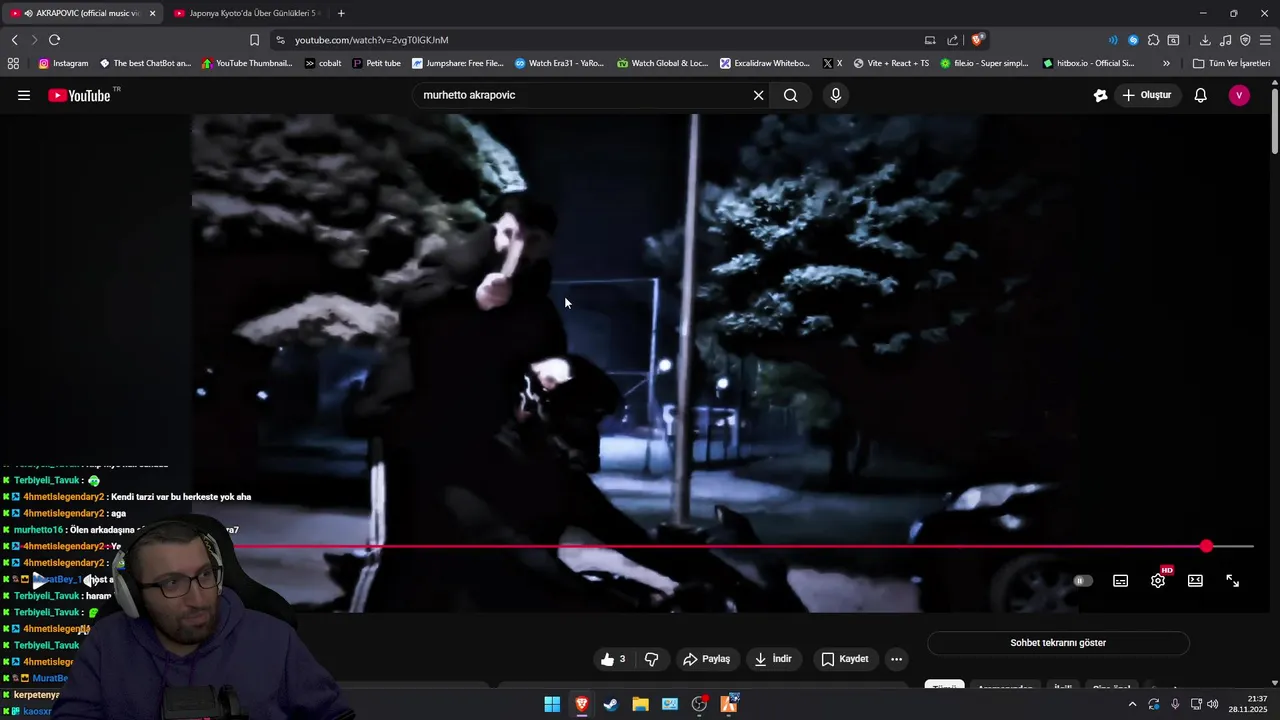Screen dimensions: 1280x720
Task: Like the video with thumbs up
Action: [613, 659]
